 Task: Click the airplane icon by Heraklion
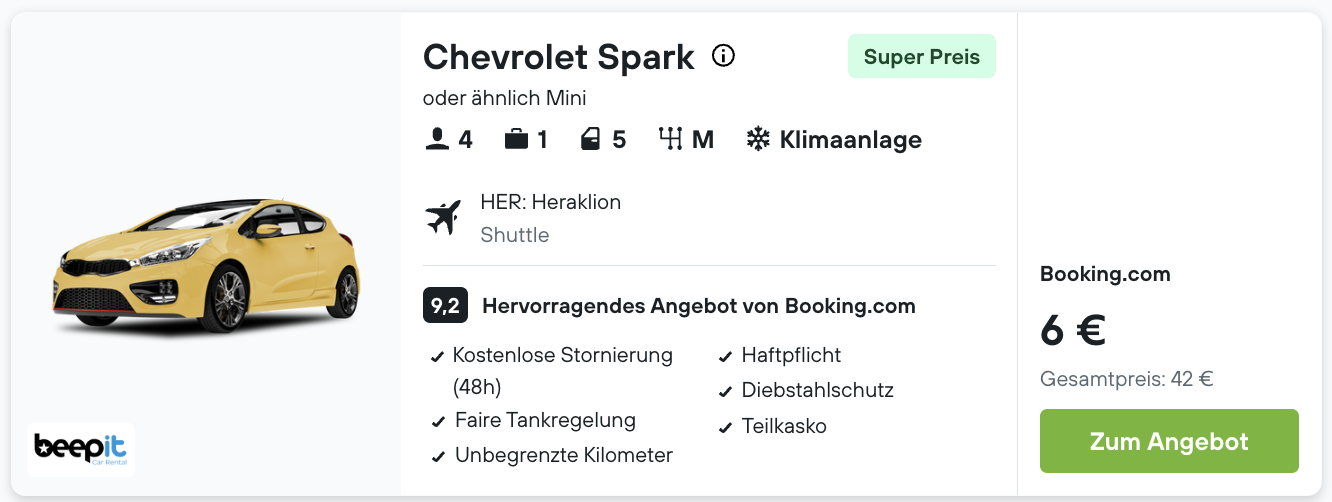click(443, 217)
